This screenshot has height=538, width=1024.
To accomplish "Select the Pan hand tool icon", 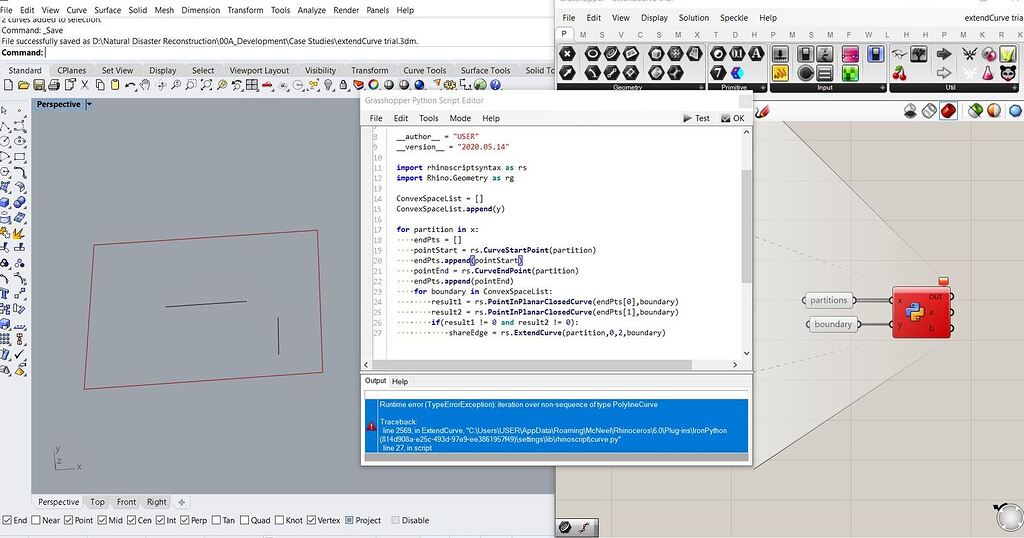I will tap(145, 85).
